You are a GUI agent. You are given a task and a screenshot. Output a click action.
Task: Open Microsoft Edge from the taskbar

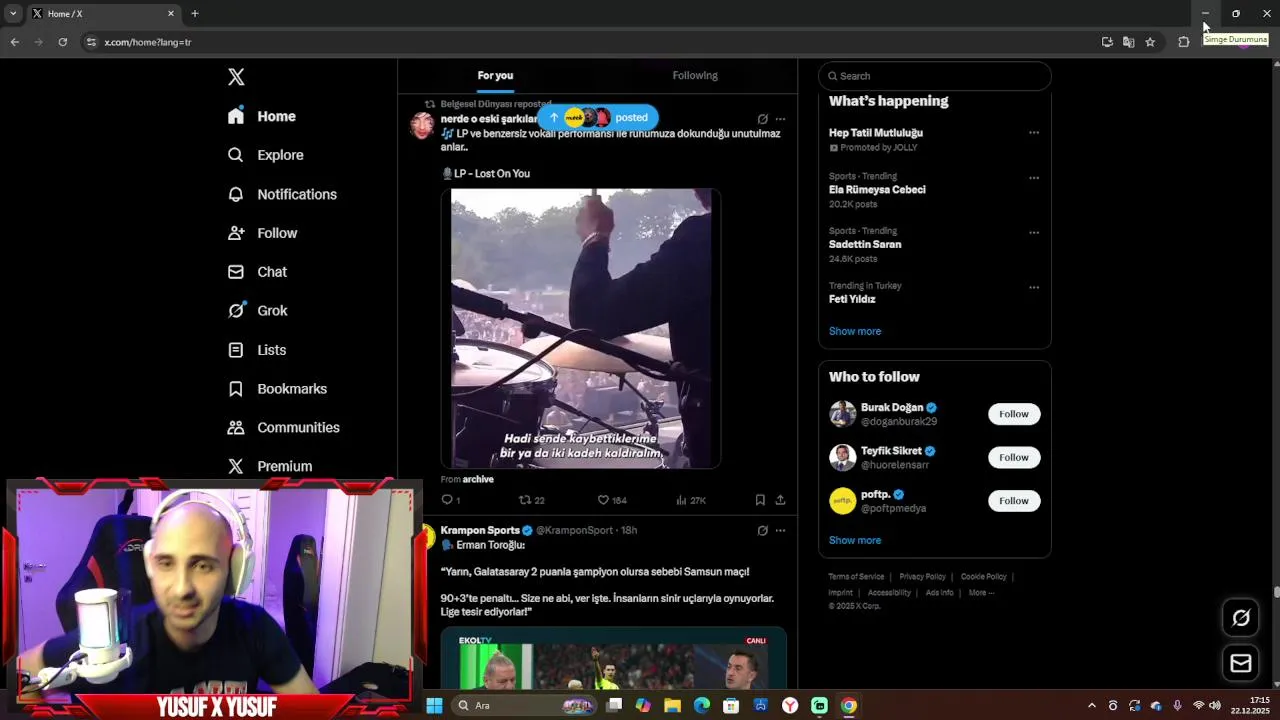pos(702,706)
